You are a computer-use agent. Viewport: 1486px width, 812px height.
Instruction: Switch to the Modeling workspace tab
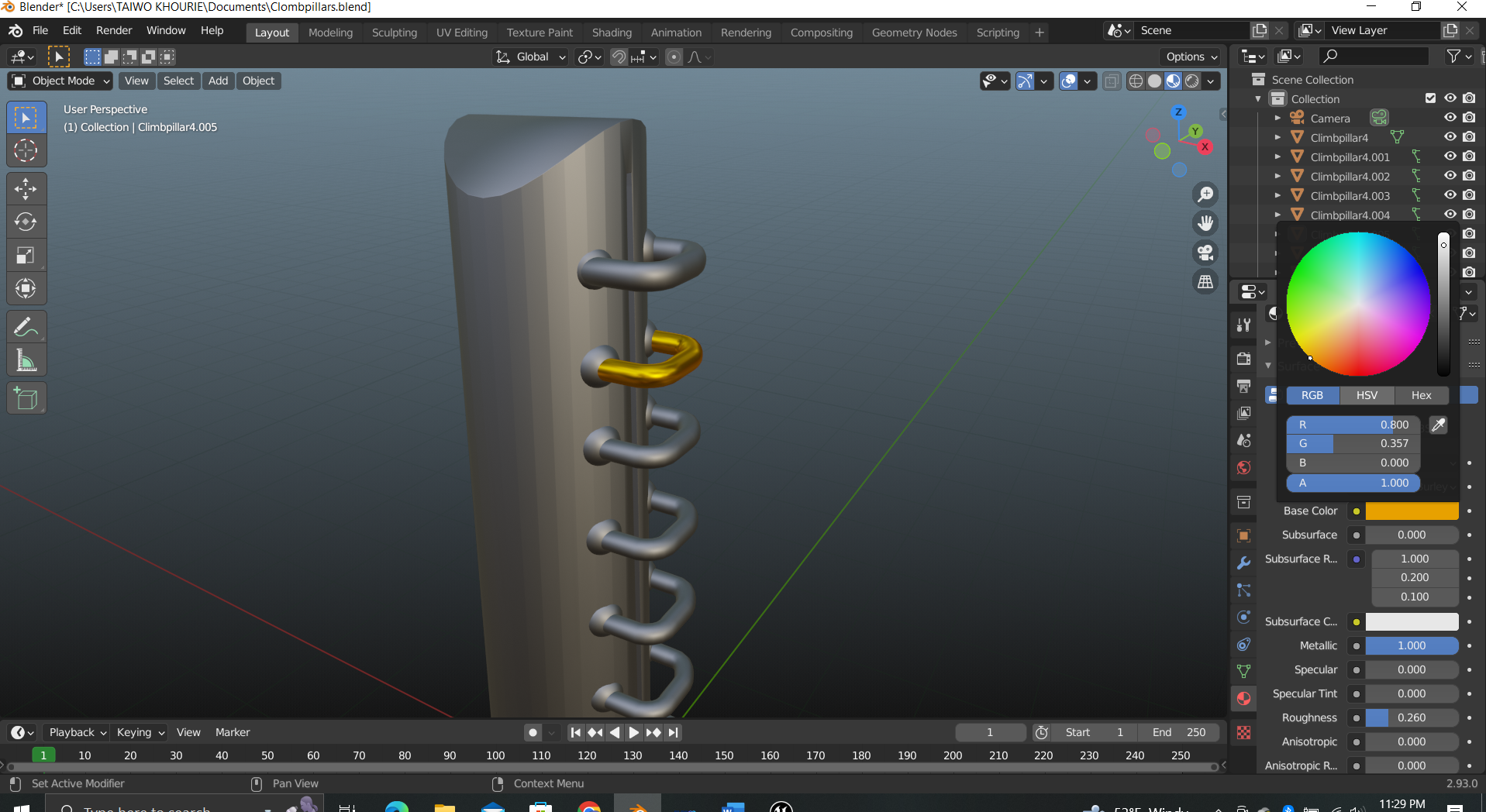[330, 33]
